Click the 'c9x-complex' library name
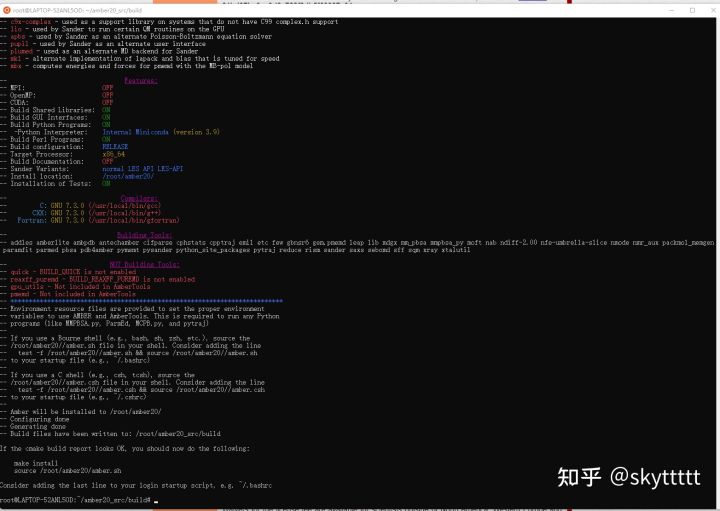 (x=31, y=22)
